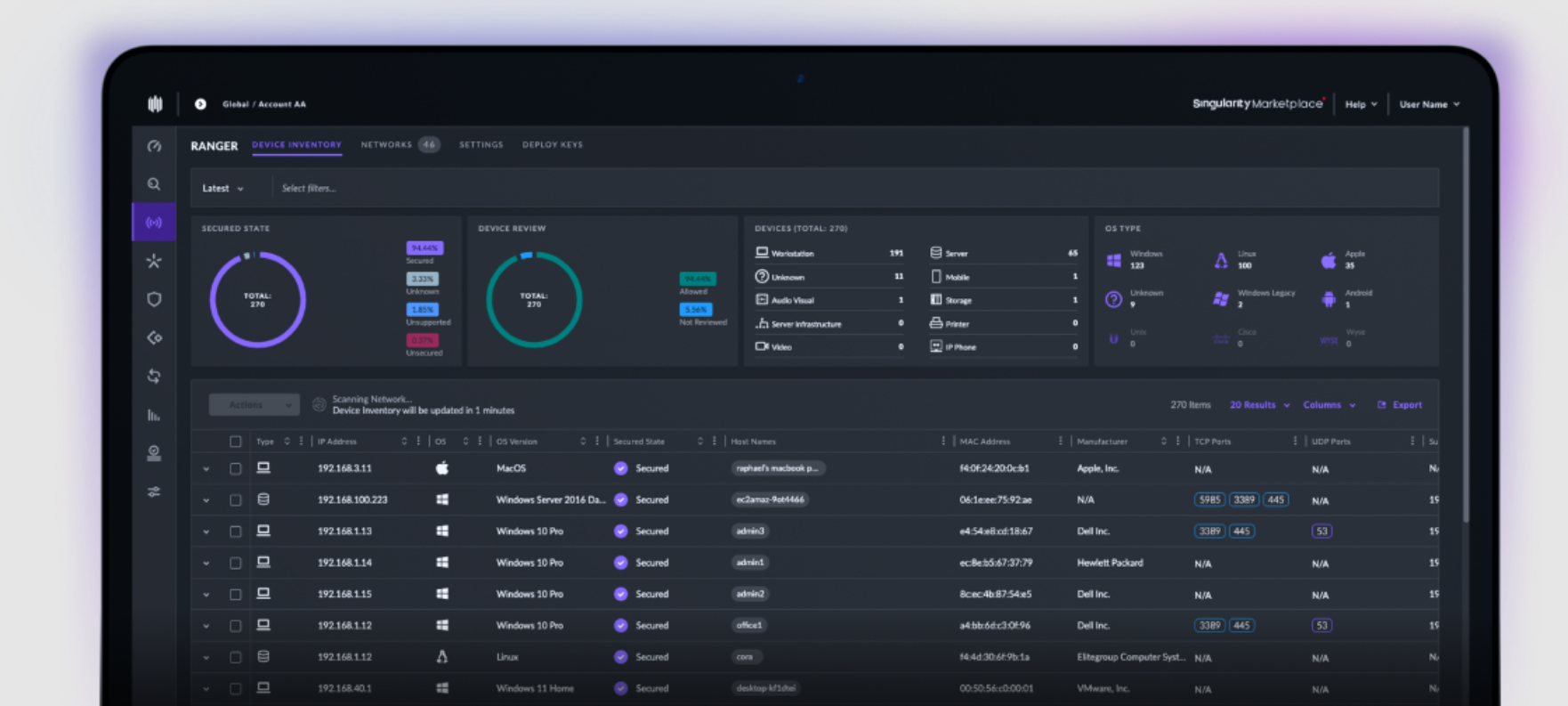Open the Actions dropdown

coord(255,405)
